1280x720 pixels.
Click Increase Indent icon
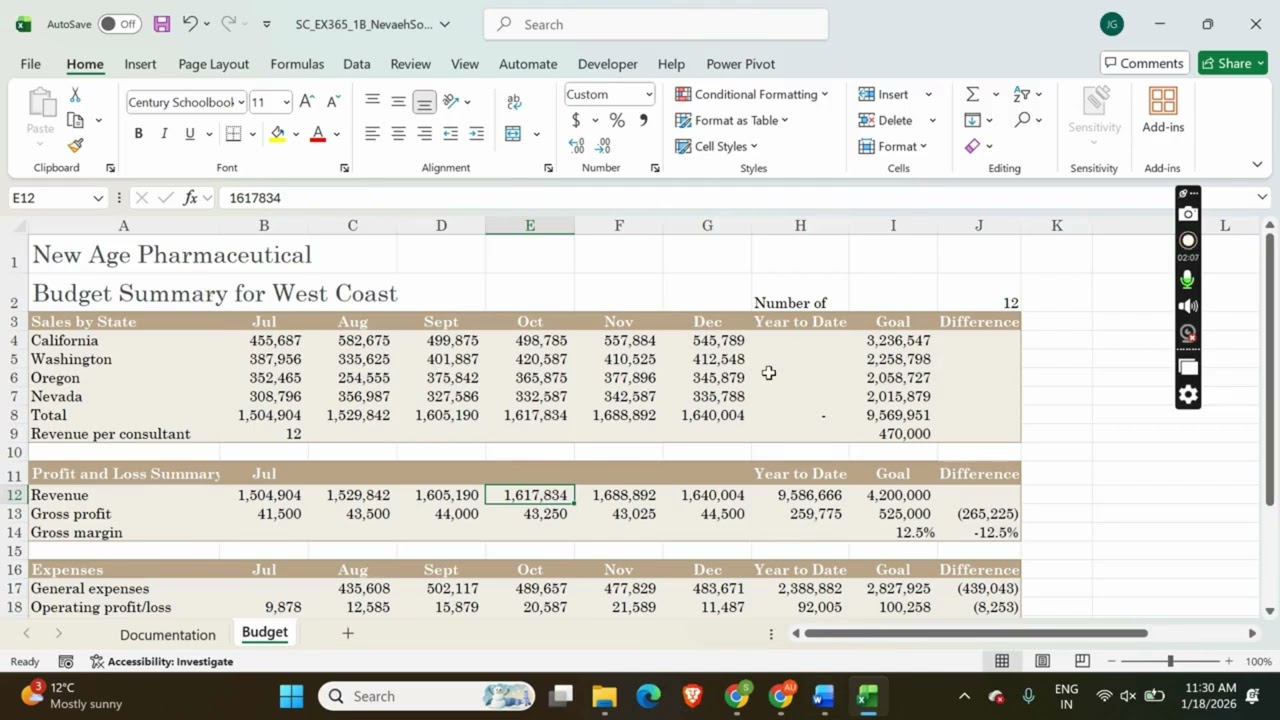[476, 134]
